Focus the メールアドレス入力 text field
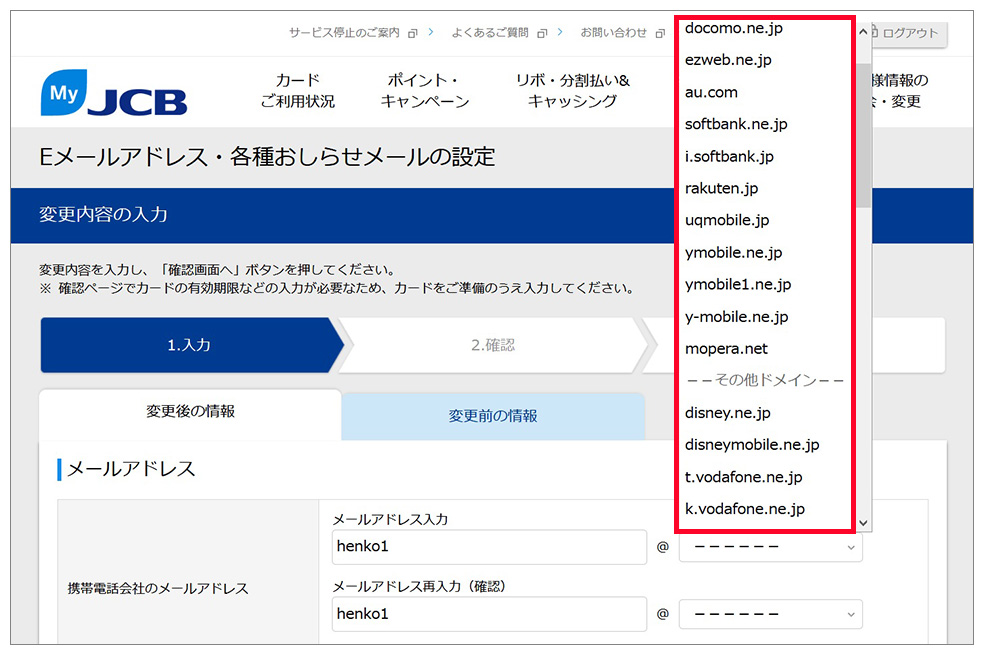Screen dimensions: 984x655 point(489,546)
